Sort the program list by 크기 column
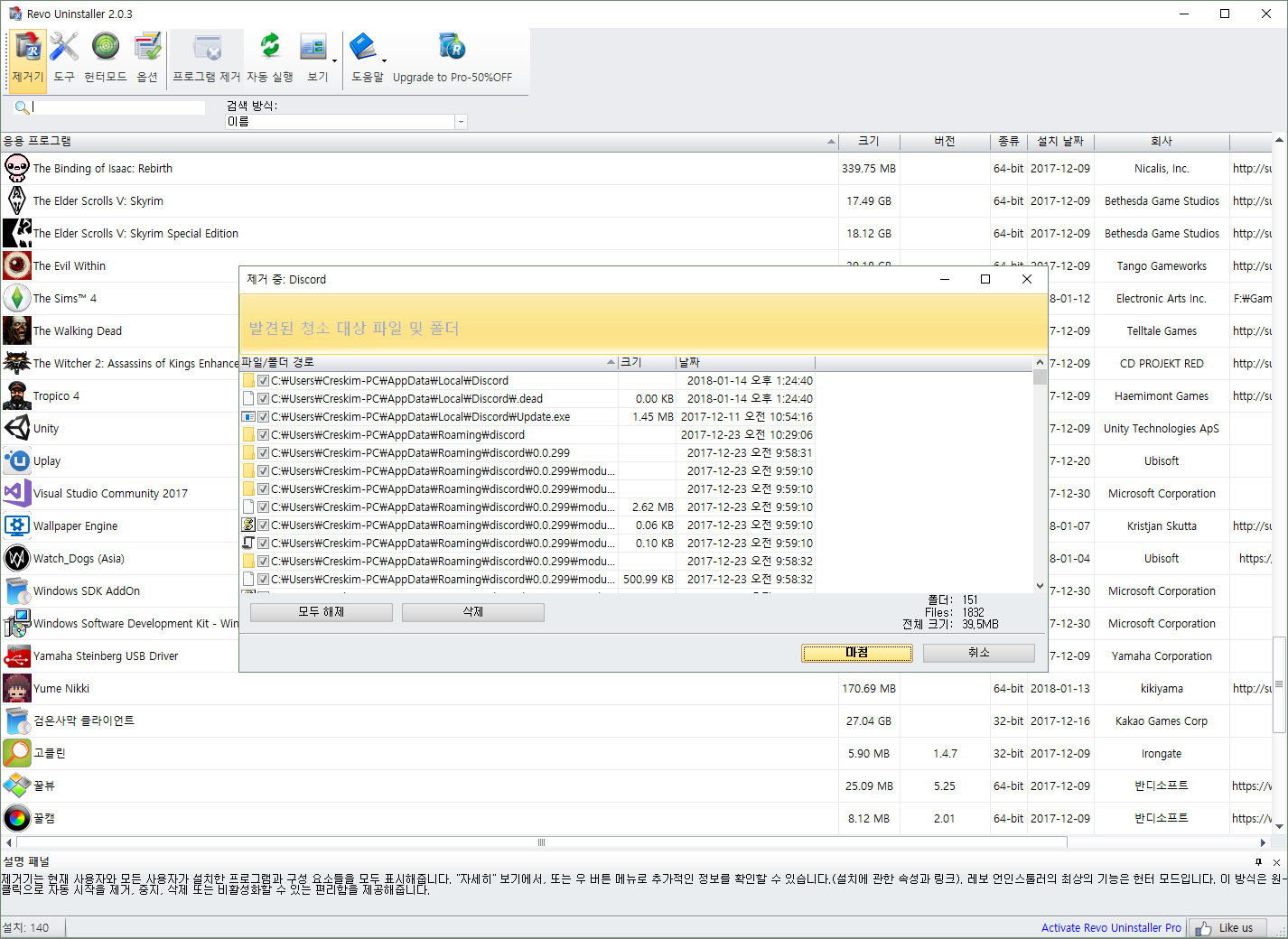The image size is (1288, 939). pyautogui.click(x=869, y=142)
